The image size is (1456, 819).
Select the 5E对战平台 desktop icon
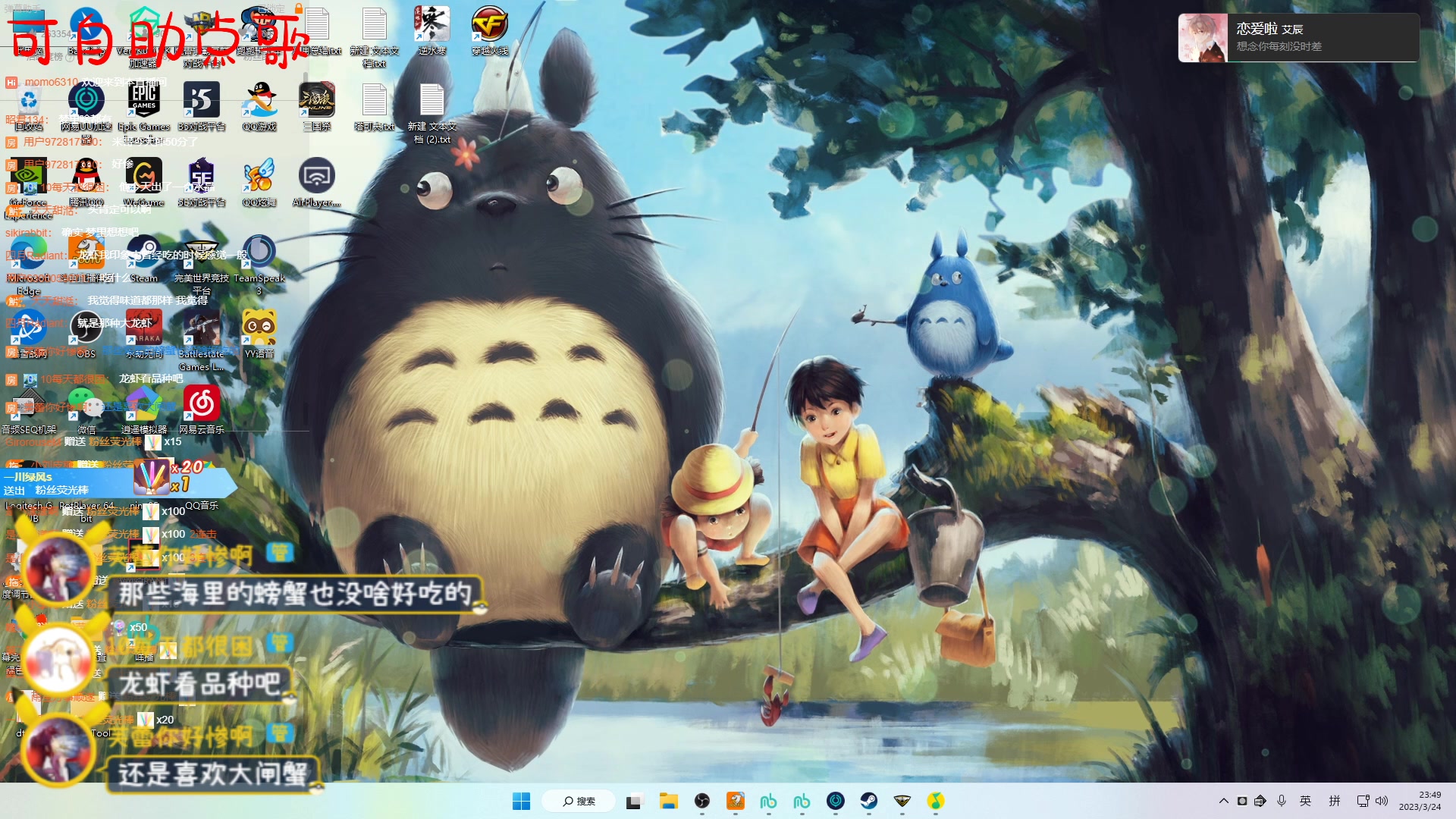click(202, 182)
